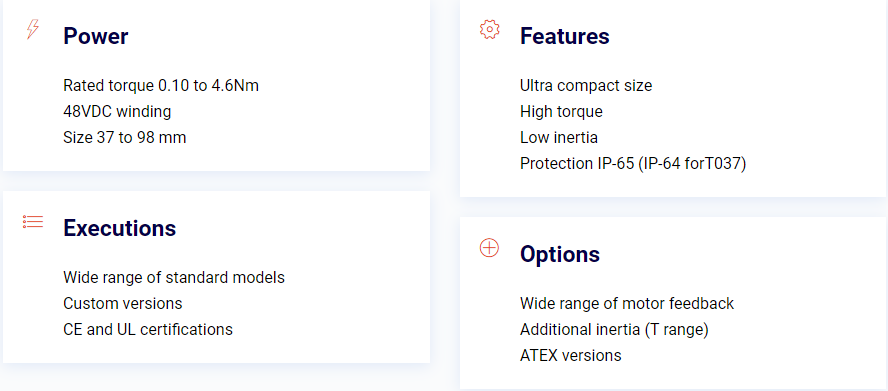Viewport: 888px width, 391px height.
Task: Click the Ultra compact size text
Action: [x=586, y=86]
